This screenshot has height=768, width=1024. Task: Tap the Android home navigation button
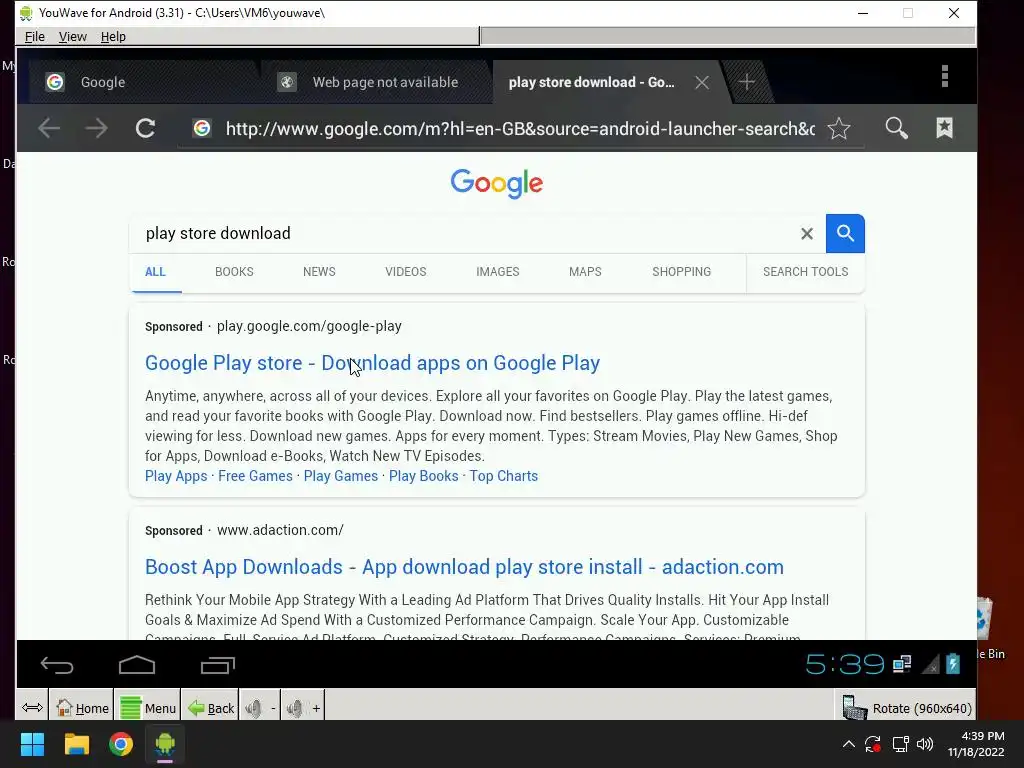tap(137, 665)
